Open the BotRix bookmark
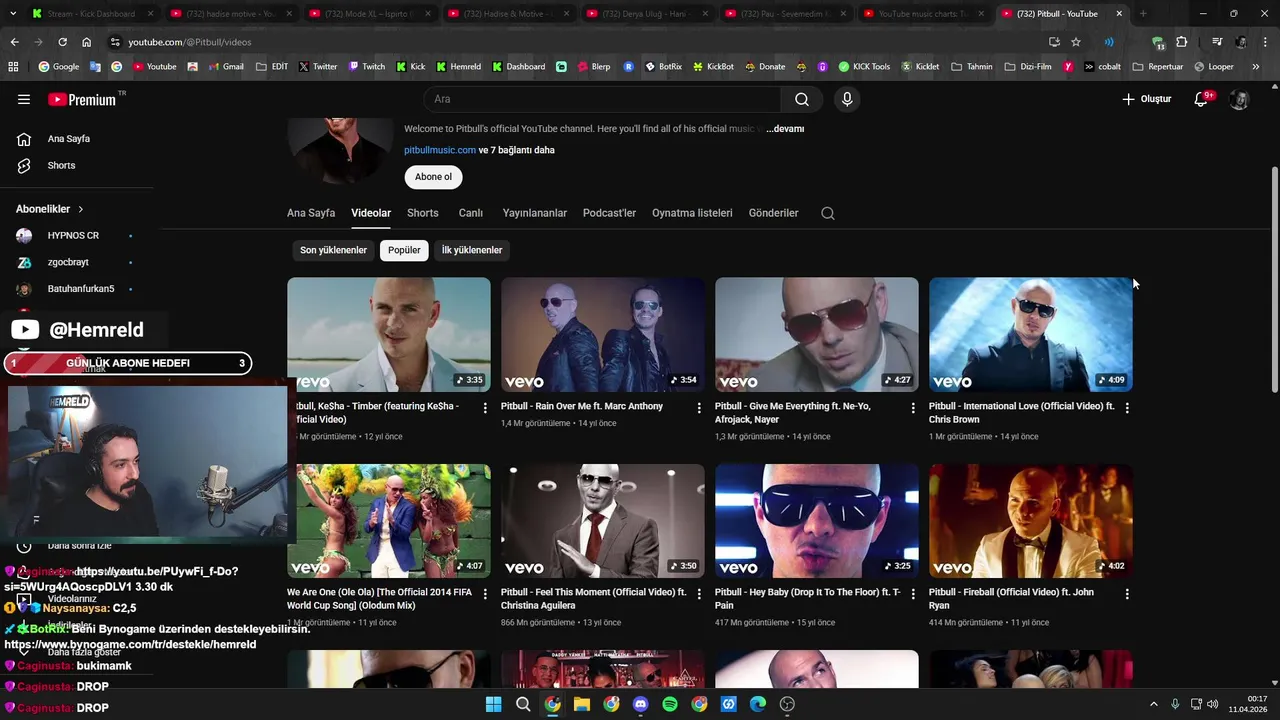This screenshot has height=720, width=1280. tap(663, 67)
